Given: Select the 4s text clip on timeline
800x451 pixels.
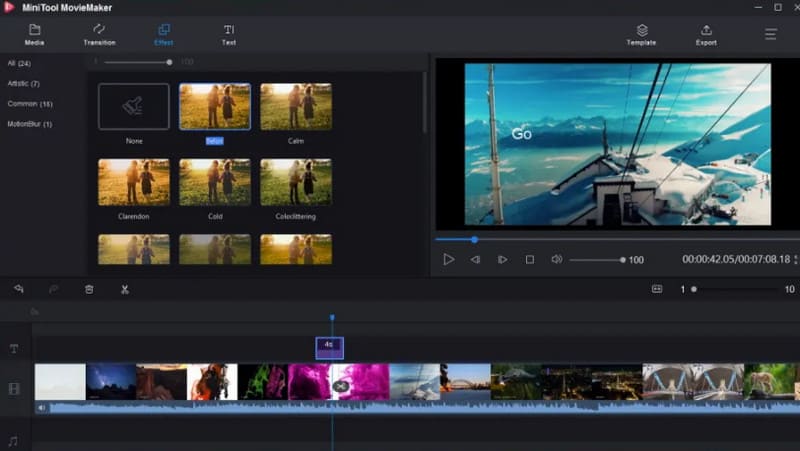Looking at the screenshot, I should 329,346.
